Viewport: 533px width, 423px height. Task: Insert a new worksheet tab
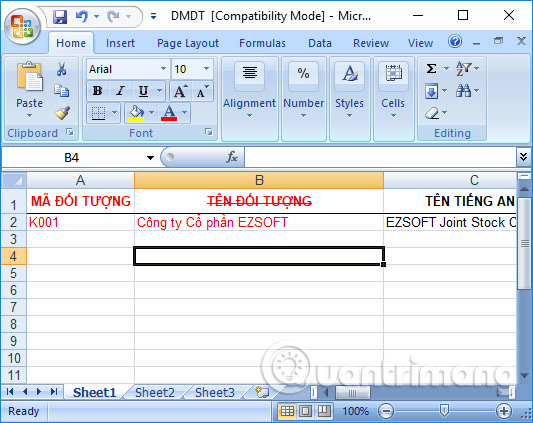click(262, 392)
